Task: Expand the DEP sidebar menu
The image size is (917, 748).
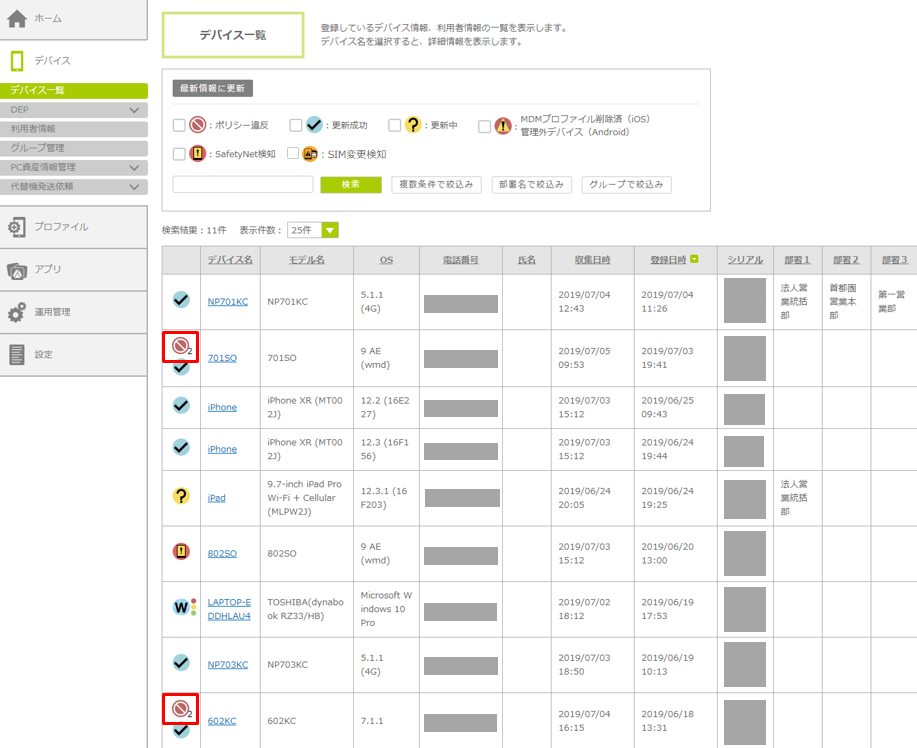Action: [x=134, y=110]
